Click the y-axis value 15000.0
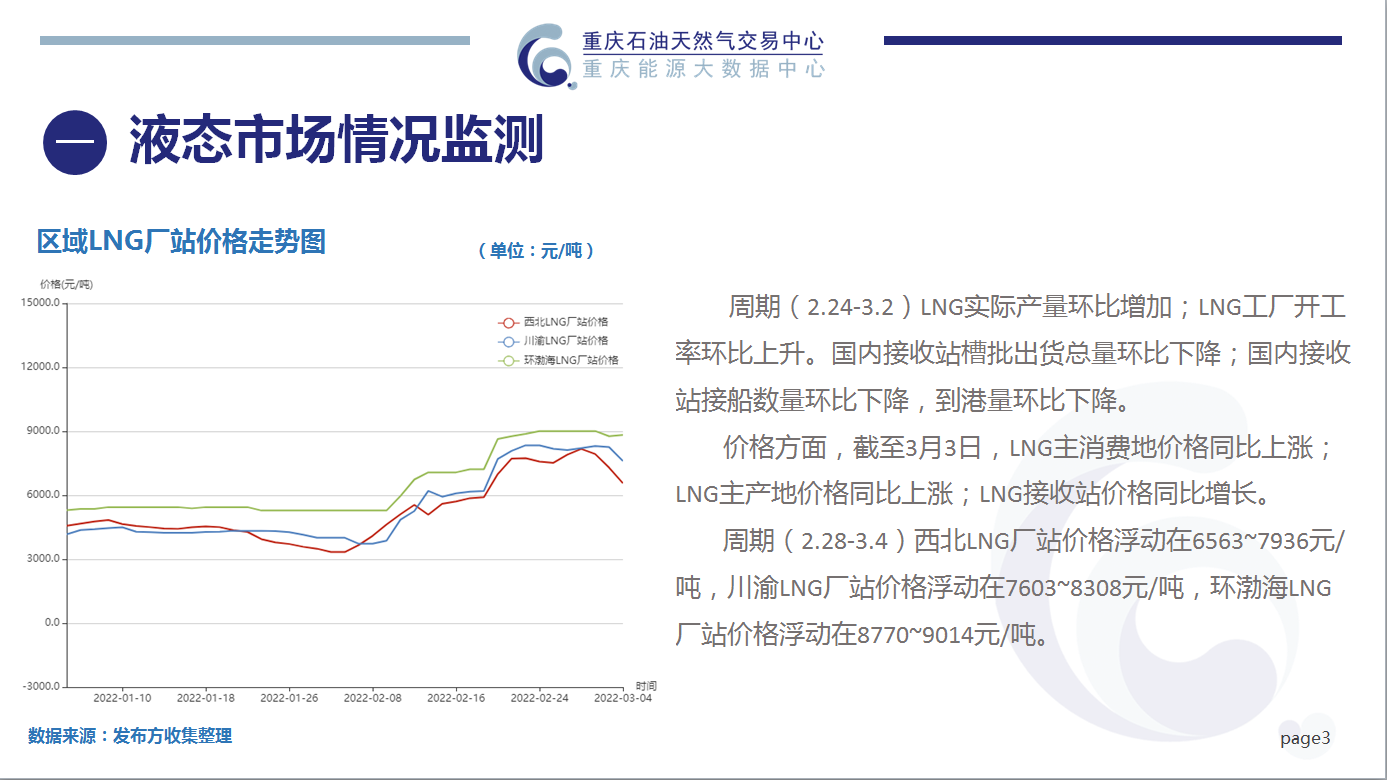The width and height of the screenshot is (1387, 780). click(41, 303)
